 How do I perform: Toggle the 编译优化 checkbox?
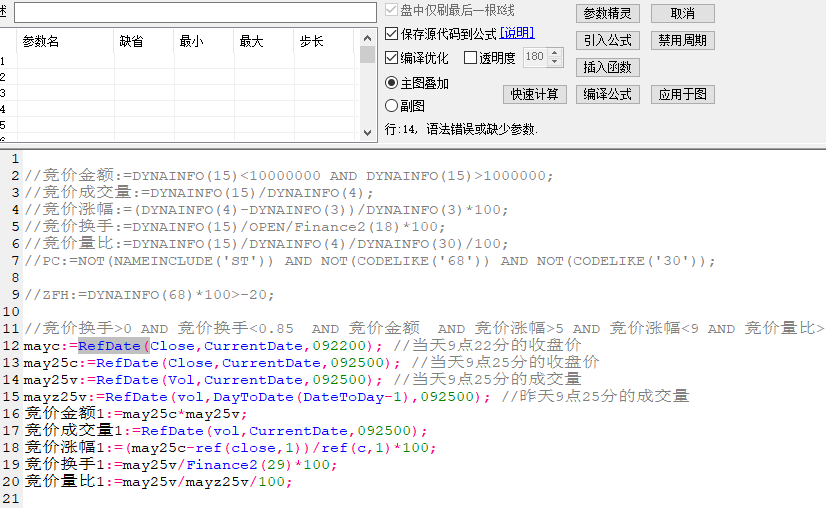coord(391,57)
